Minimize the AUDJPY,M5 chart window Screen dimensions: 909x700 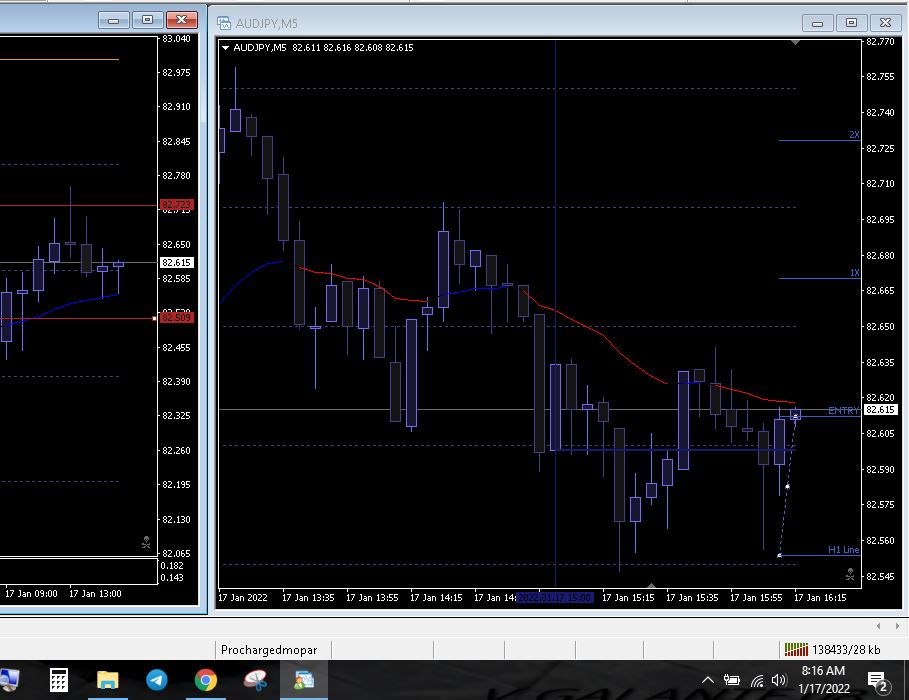coord(818,23)
